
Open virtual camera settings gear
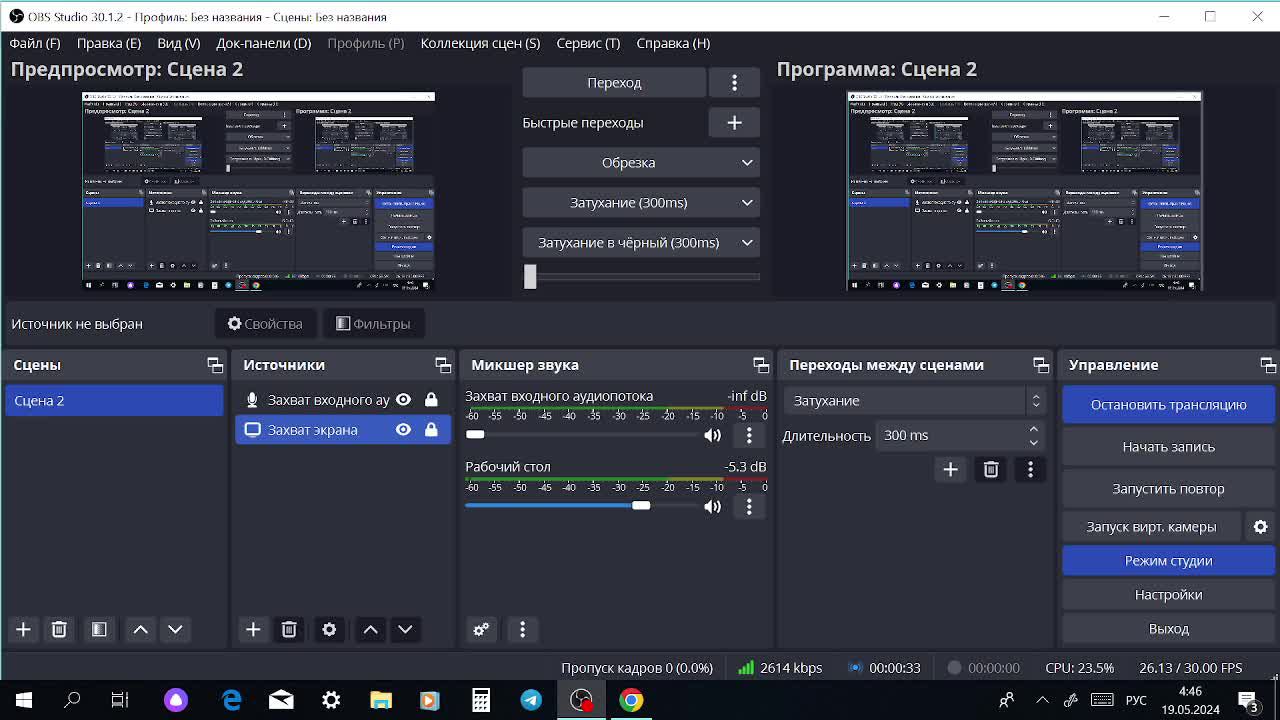tap(1260, 527)
